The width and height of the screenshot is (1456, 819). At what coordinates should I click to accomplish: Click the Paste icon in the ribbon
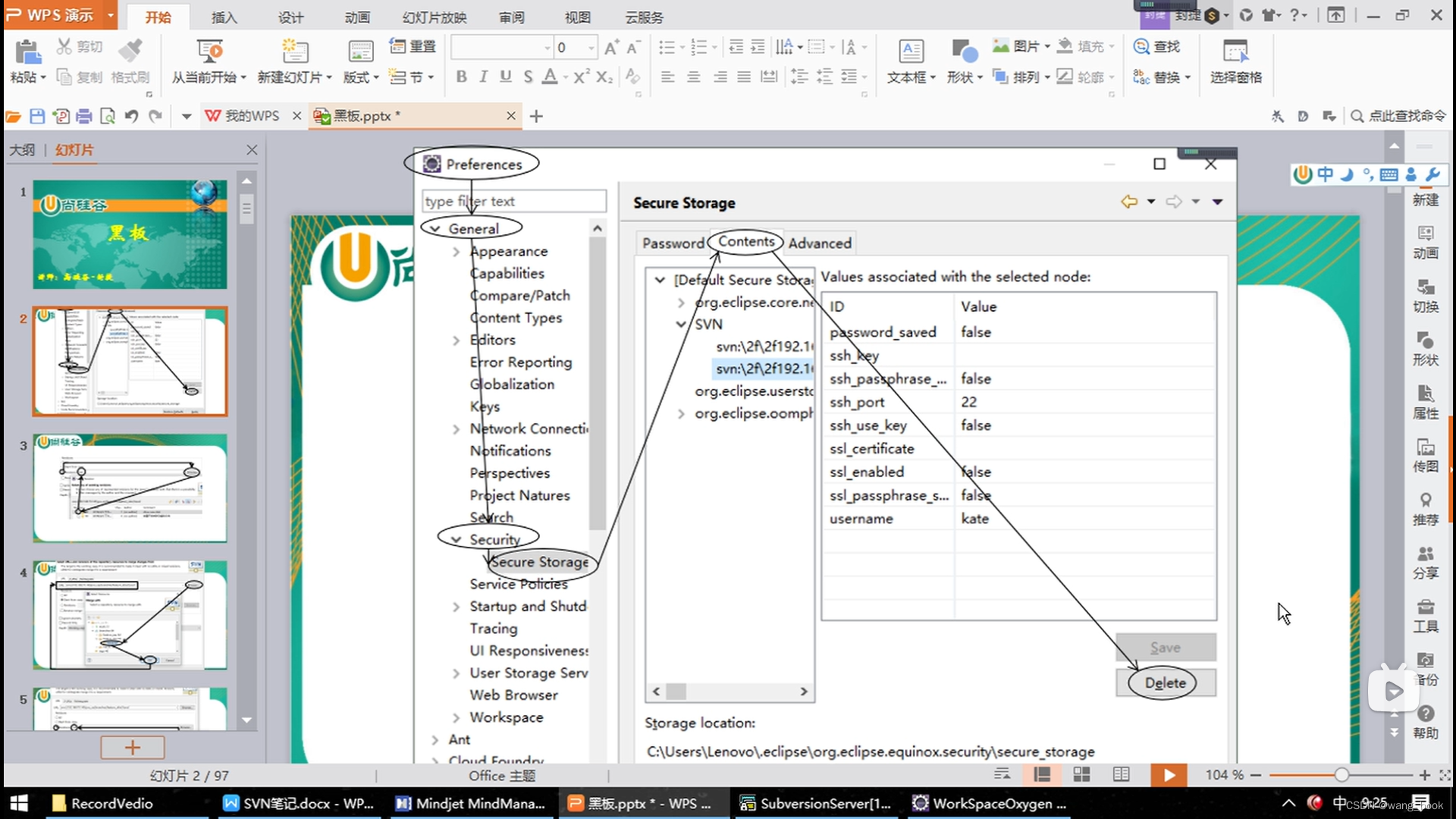click(x=27, y=52)
